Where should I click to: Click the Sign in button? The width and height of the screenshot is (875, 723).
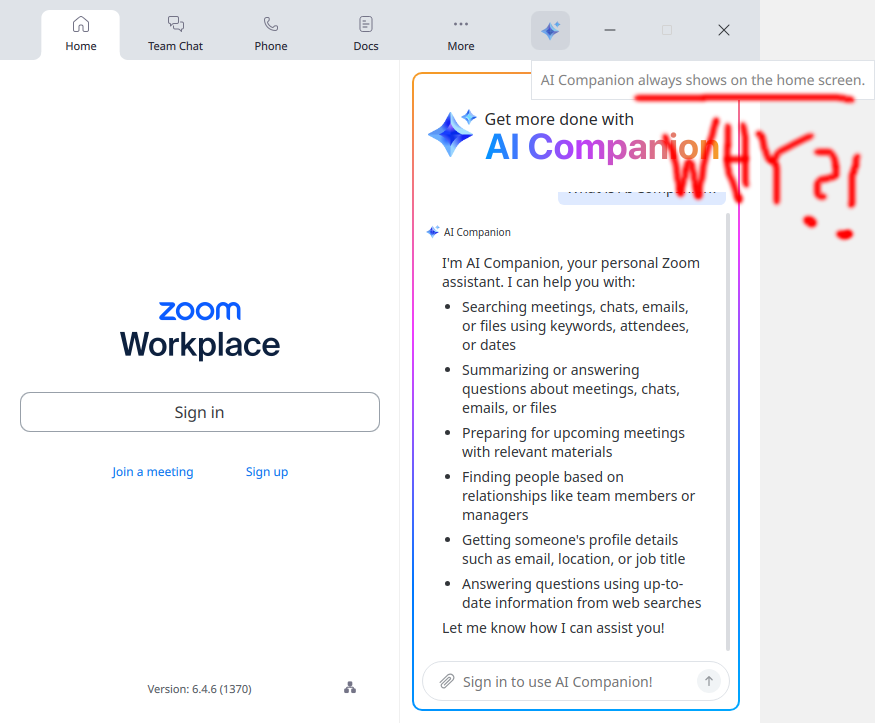click(x=200, y=412)
